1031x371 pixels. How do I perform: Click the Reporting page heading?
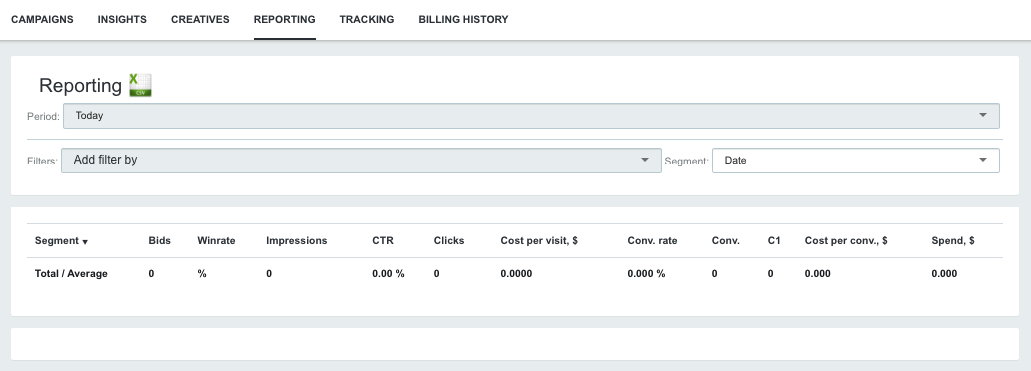[x=80, y=86]
